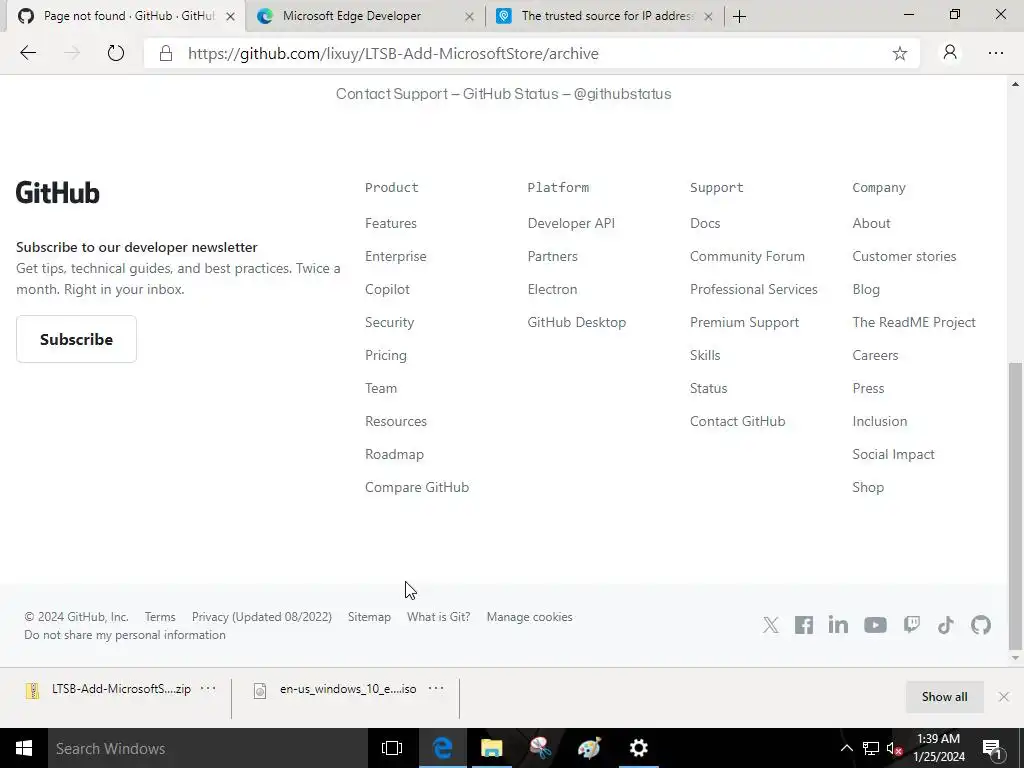Open GitHub's Facebook icon in footer
Image resolution: width=1024 pixels, height=768 pixels.
(804, 625)
